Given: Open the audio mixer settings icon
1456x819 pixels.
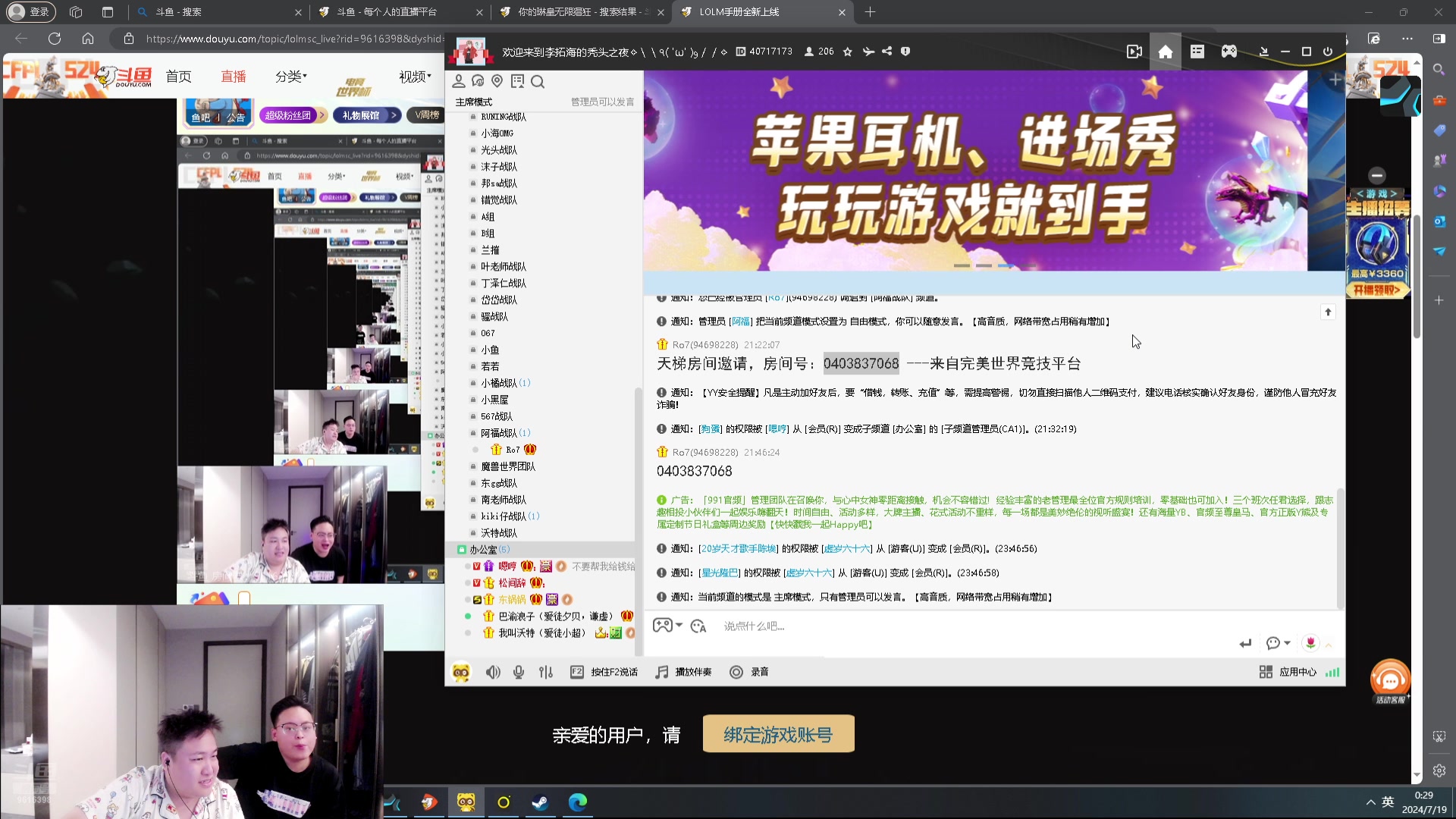Looking at the screenshot, I should [x=546, y=672].
